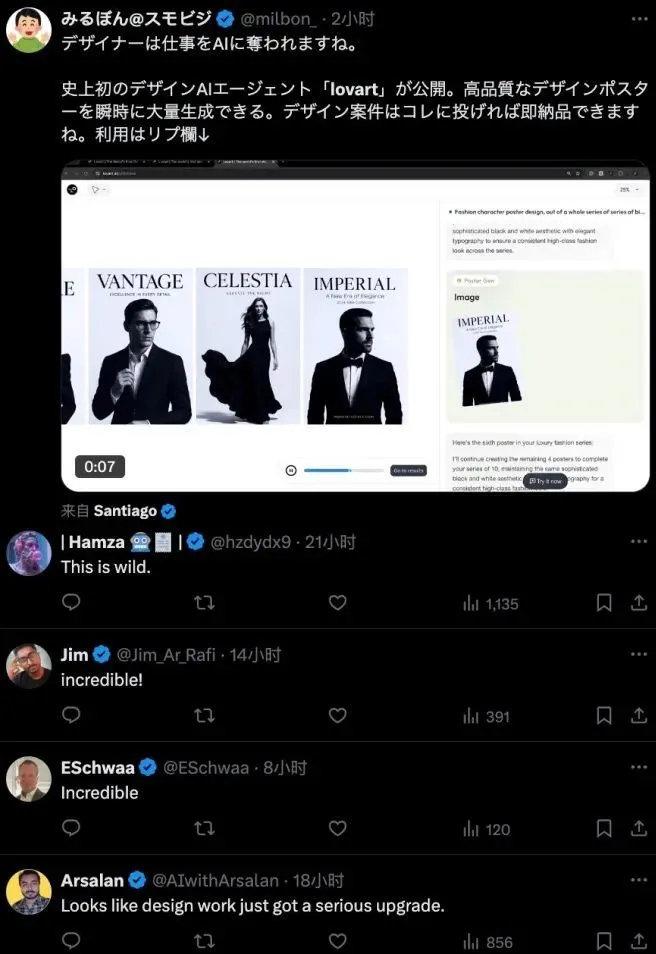Pause the embedded lovart video
The width and height of the screenshot is (656, 954).
(x=291, y=470)
